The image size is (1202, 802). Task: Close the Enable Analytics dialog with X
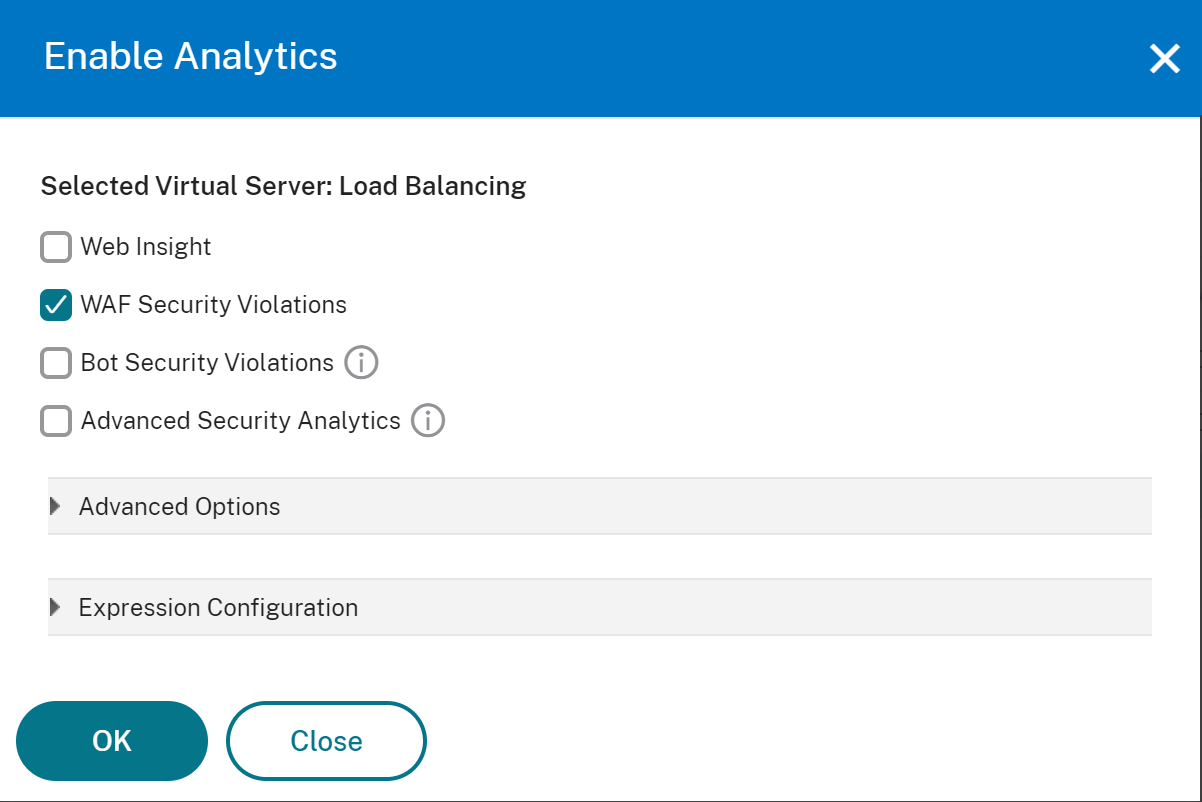tap(1165, 59)
